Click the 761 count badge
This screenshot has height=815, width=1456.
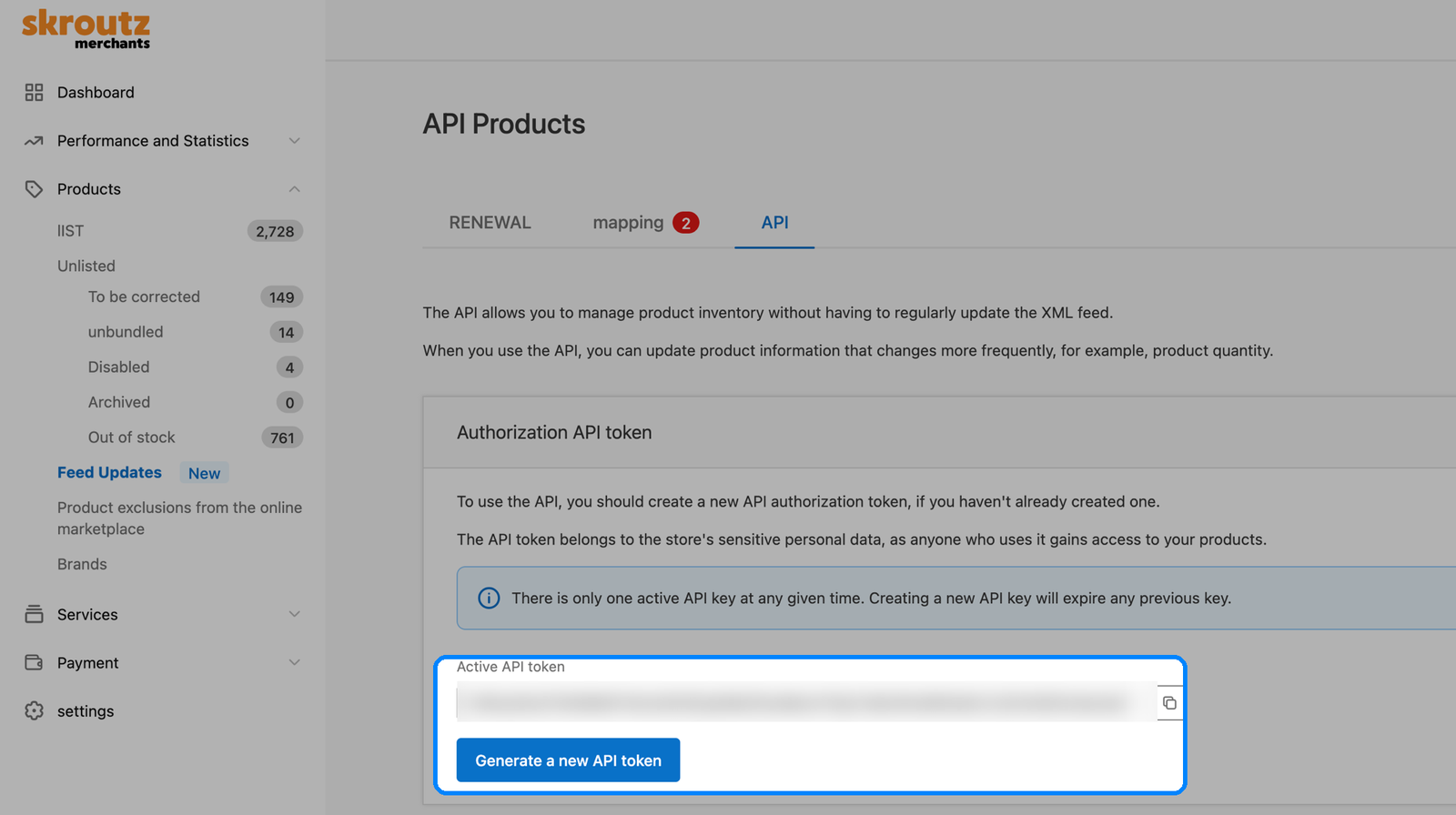[x=282, y=438]
